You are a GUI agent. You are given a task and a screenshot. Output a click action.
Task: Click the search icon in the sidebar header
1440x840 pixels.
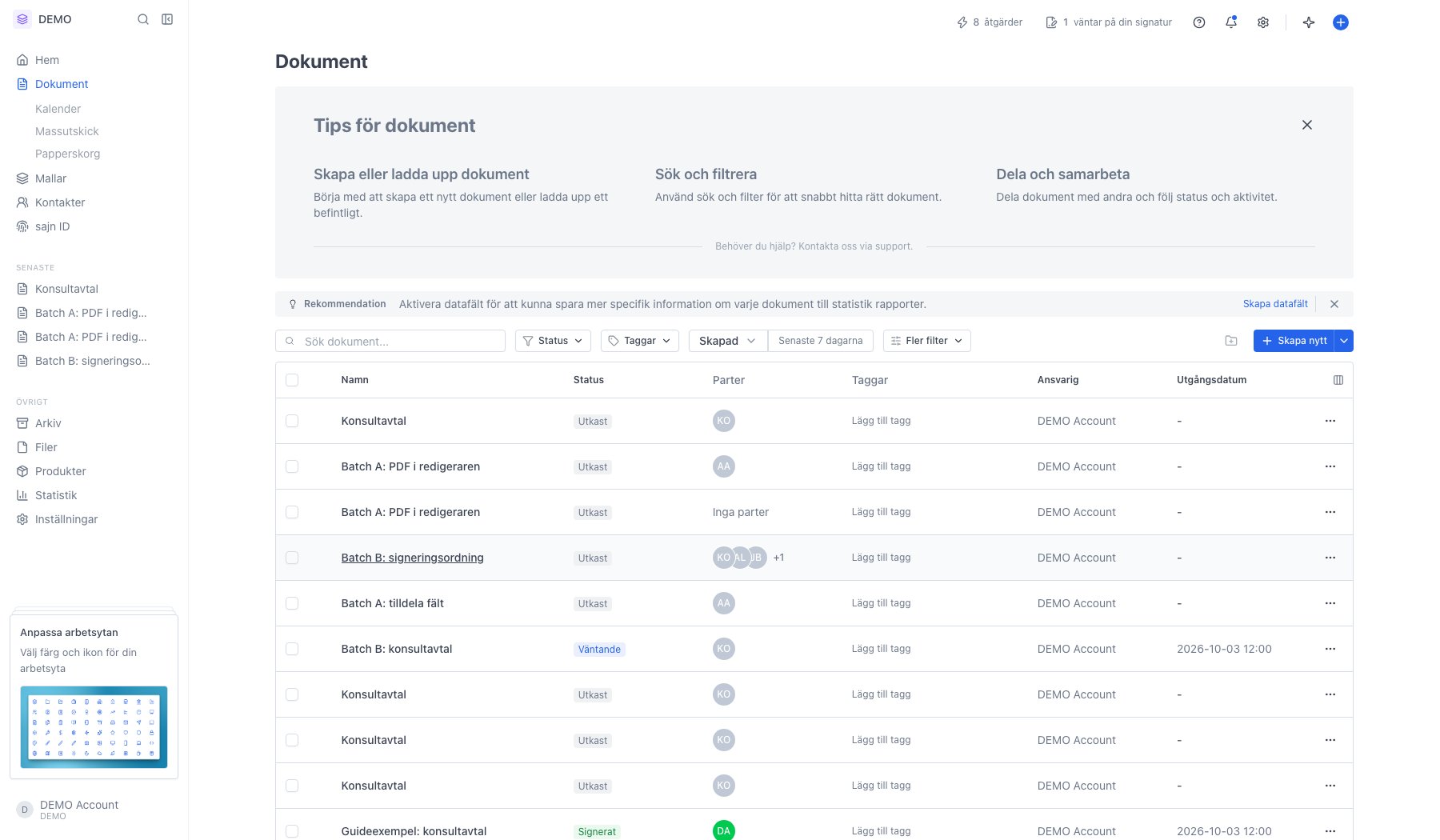click(143, 19)
